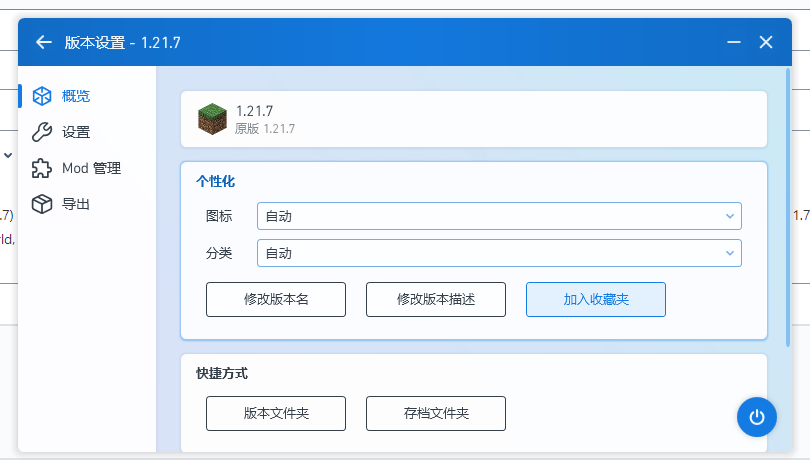The image size is (810, 470).
Task: Click the puzzle piece Mod 管理 icon
Action: 42,168
